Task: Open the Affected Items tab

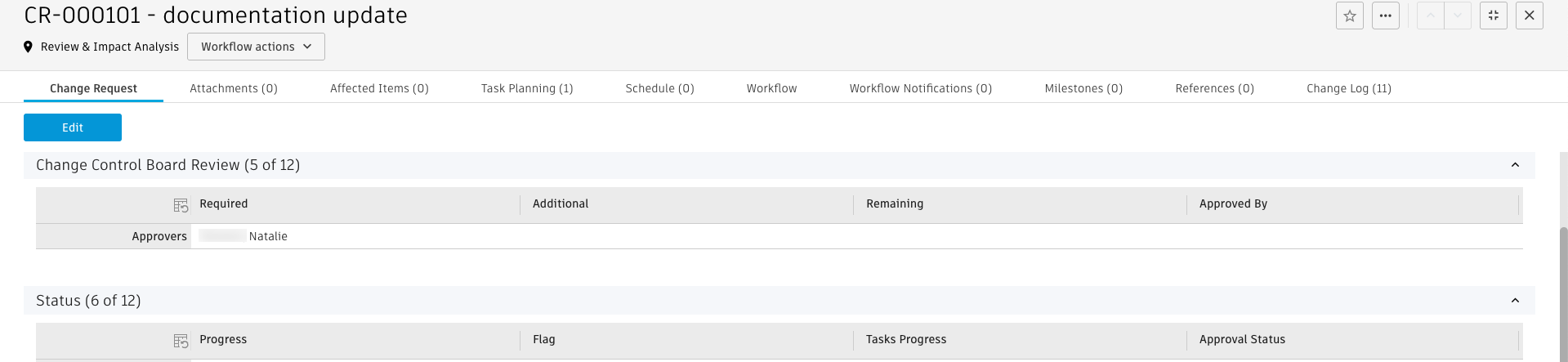Action: [379, 88]
